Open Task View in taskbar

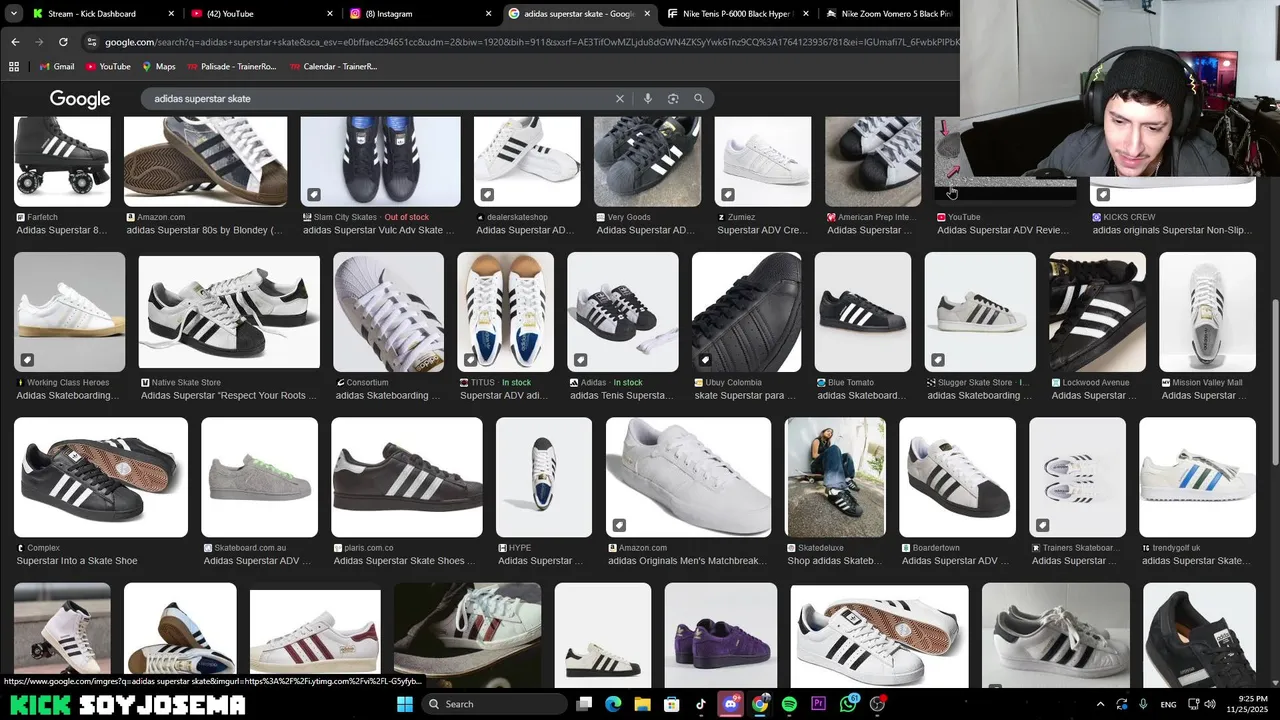(x=584, y=704)
